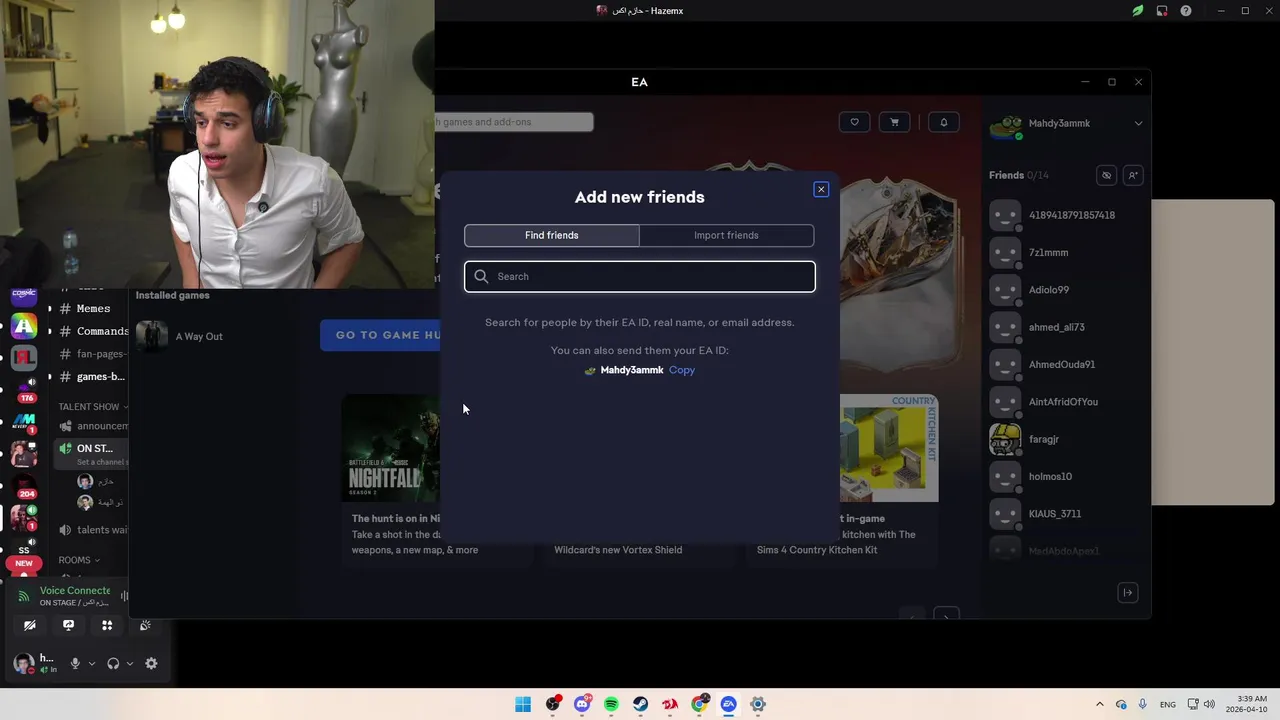Viewport: 1280px width, 720px height.
Task: Open Discord server with 176 badge
Action: point(24,389)
